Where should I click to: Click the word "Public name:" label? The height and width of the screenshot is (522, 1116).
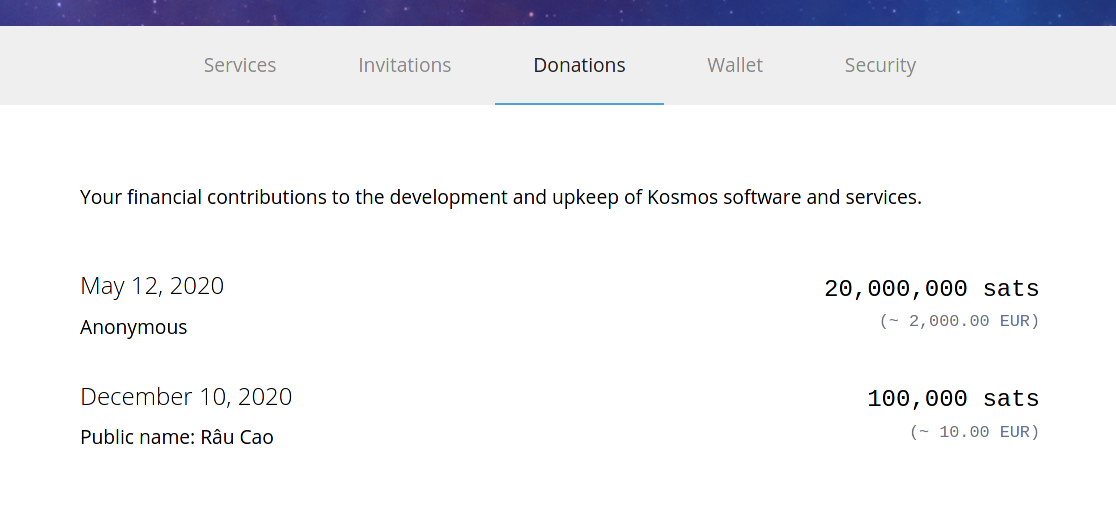137,437
